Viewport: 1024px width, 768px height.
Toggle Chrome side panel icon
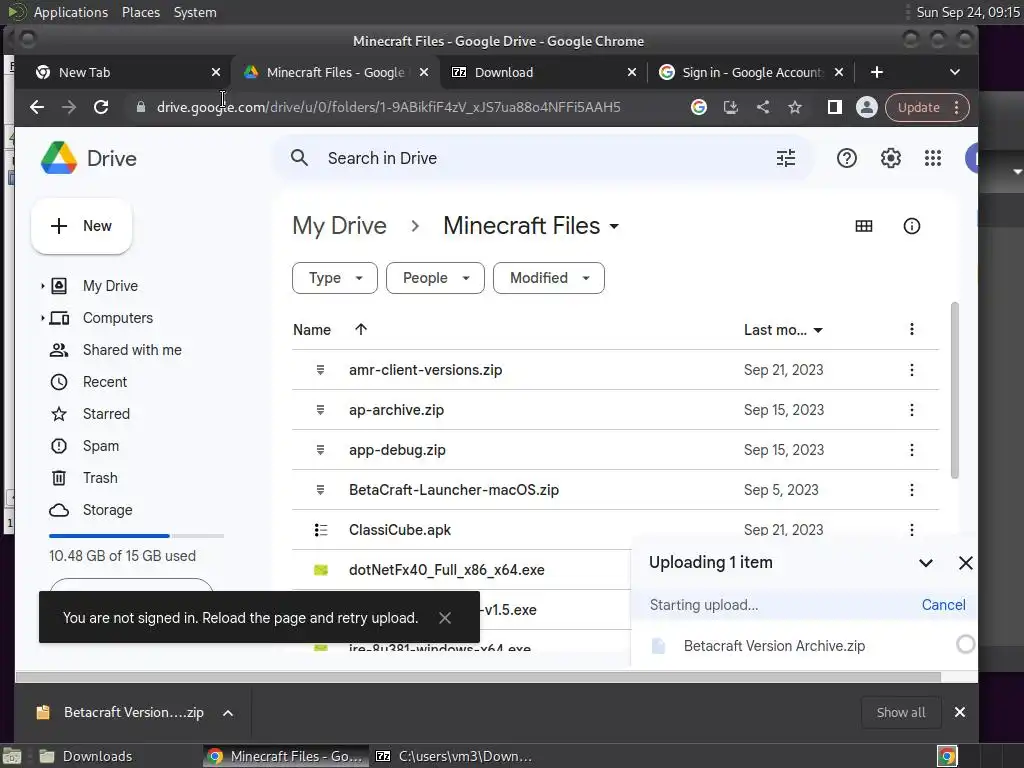834,107
